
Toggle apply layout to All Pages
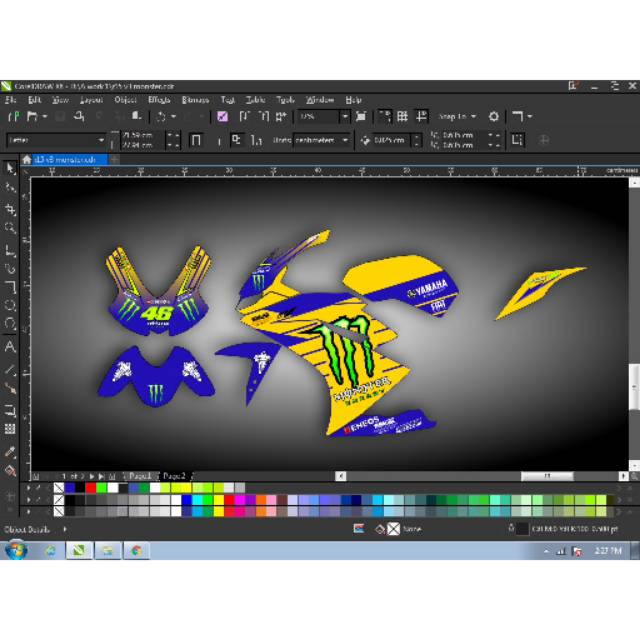(236, 140)
